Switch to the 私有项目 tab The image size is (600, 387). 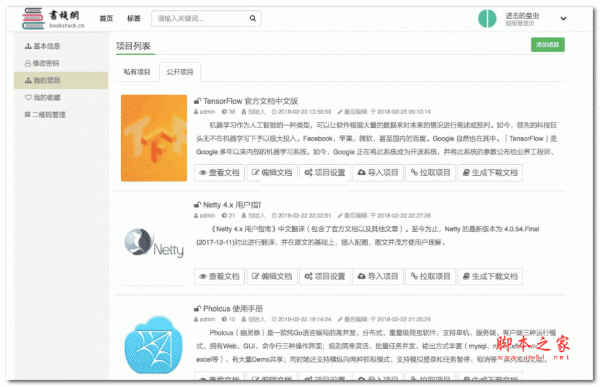(x=137, y=72)
